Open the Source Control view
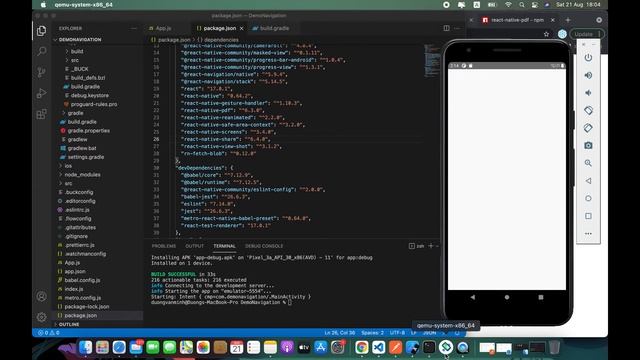640x360 pixels. [41, 72]
